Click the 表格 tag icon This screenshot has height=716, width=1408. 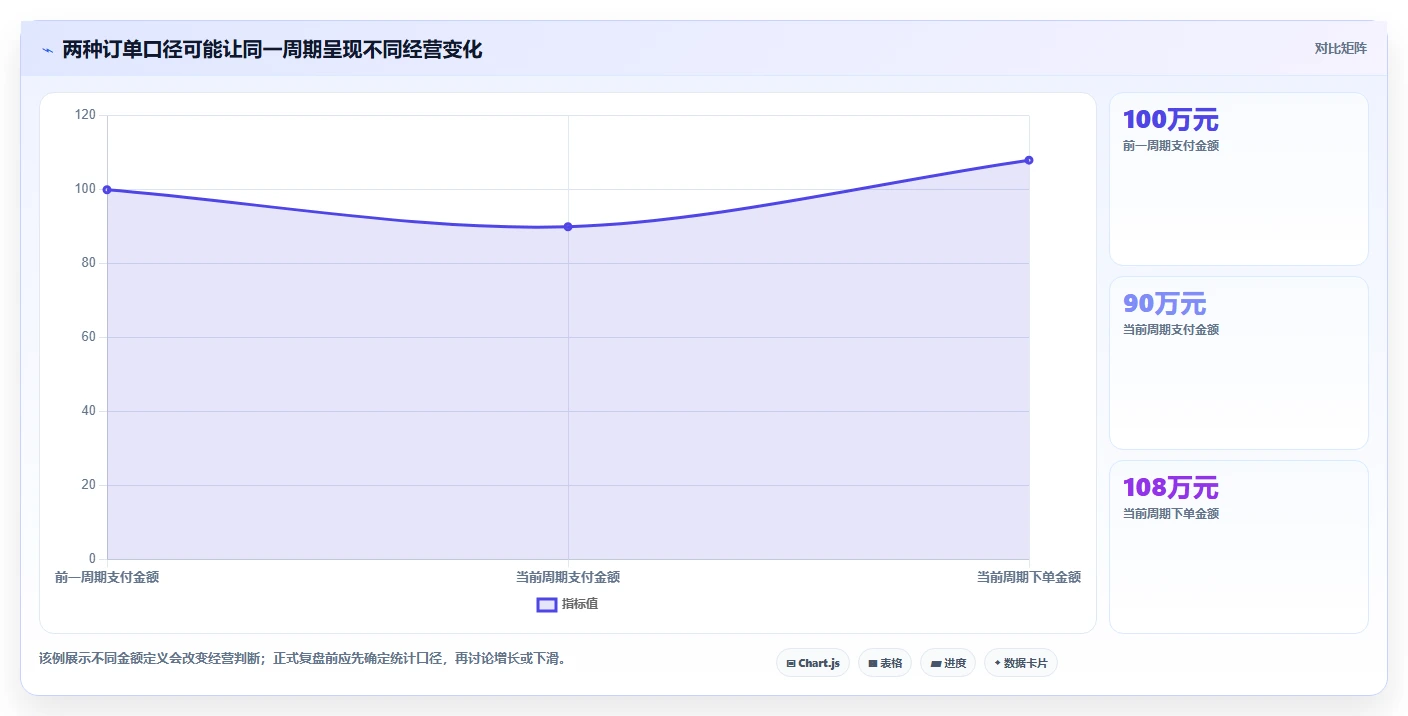(872, 663)
